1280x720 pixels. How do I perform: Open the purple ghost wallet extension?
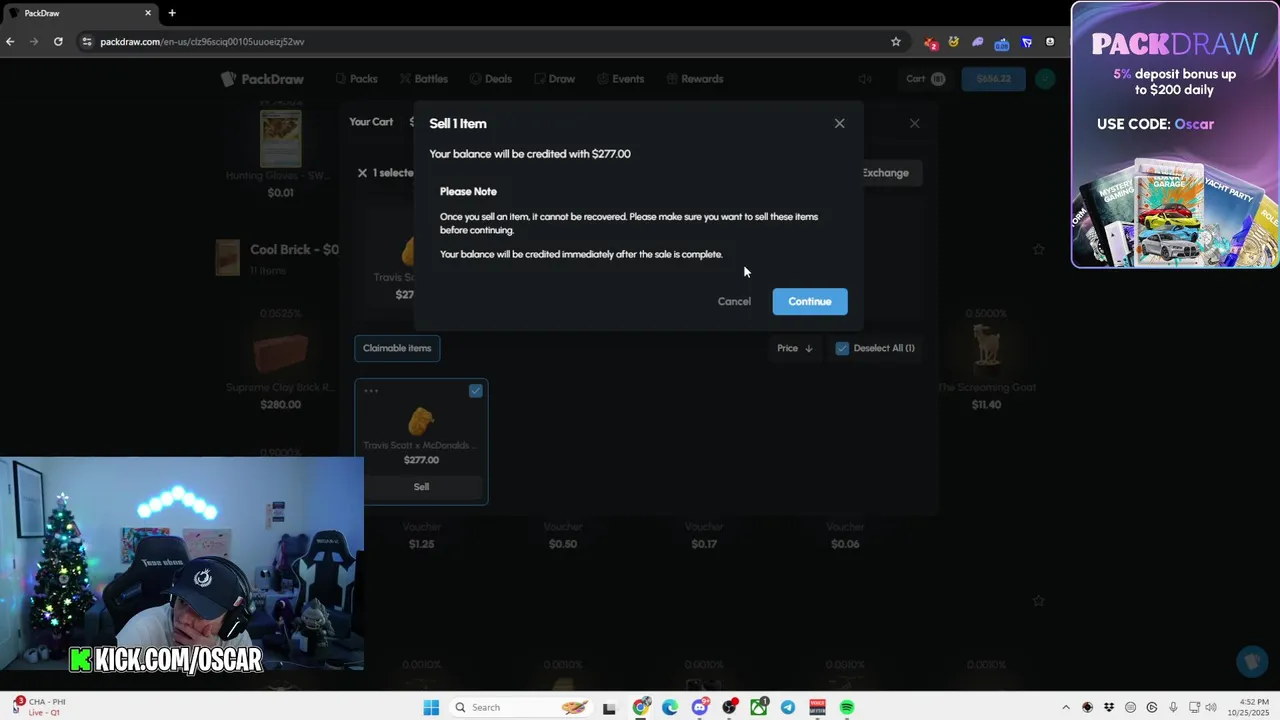pyautogui.click(x=978, y=42)
